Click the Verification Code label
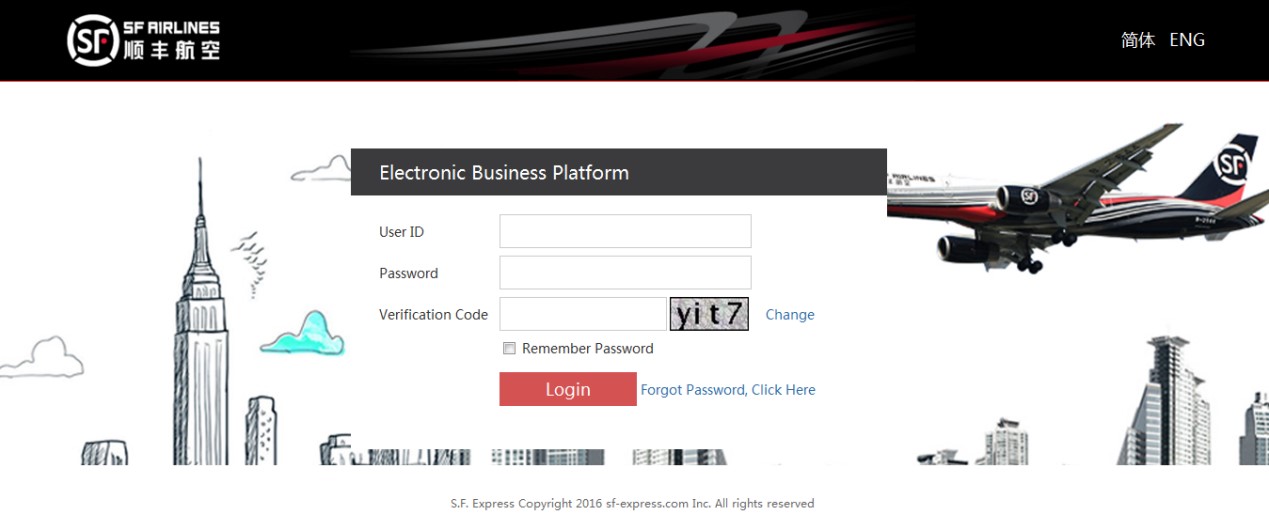Viewport: 1269px width, 515px height. click(x=433, y=314)
